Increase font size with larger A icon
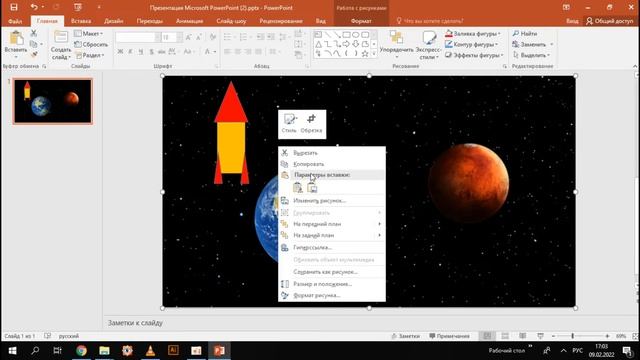This screenshot has width=640, height=360. (x=189, y=38)
